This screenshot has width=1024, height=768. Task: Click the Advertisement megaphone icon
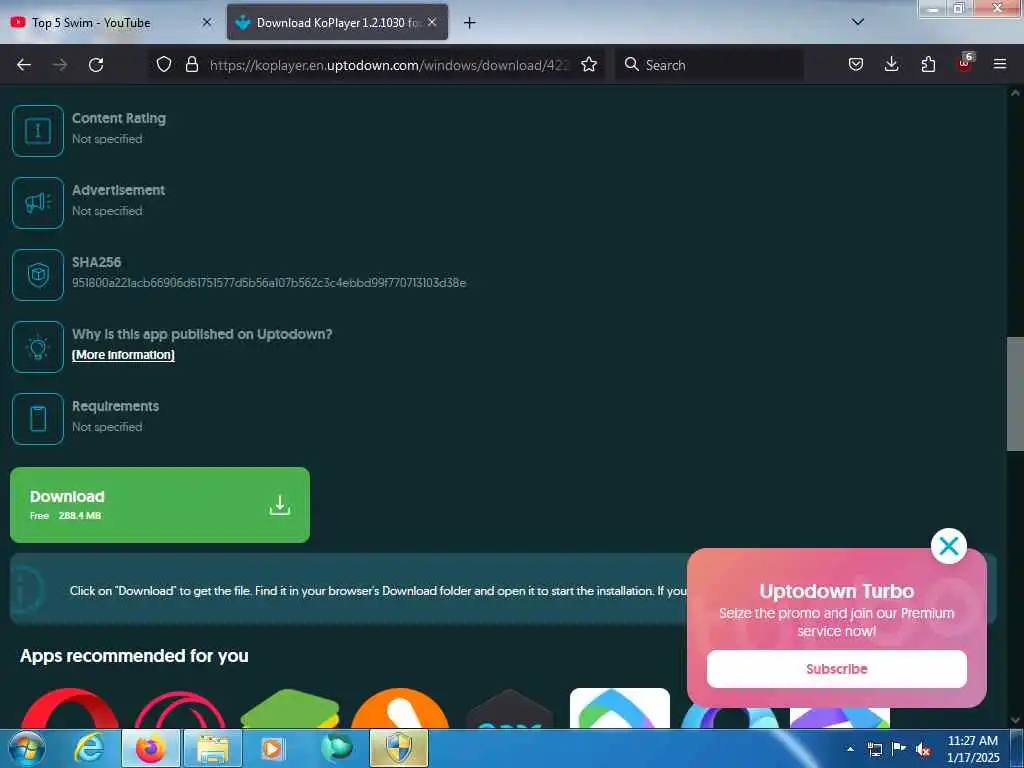(38, 203)
